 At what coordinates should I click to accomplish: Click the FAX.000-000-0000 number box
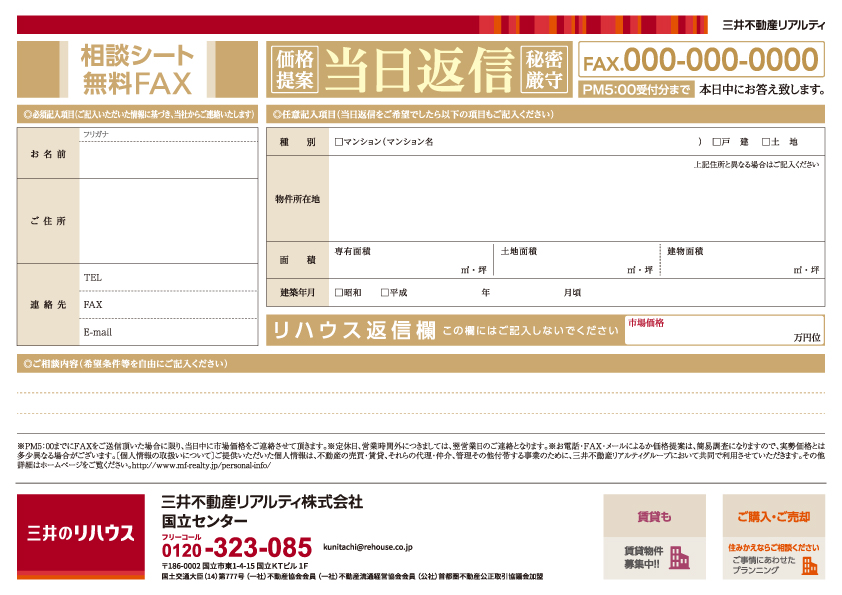pos(701,60)
